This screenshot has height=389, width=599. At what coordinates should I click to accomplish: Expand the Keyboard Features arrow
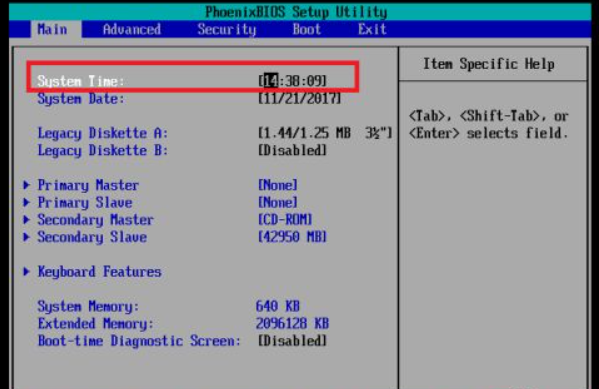(26, 272)
